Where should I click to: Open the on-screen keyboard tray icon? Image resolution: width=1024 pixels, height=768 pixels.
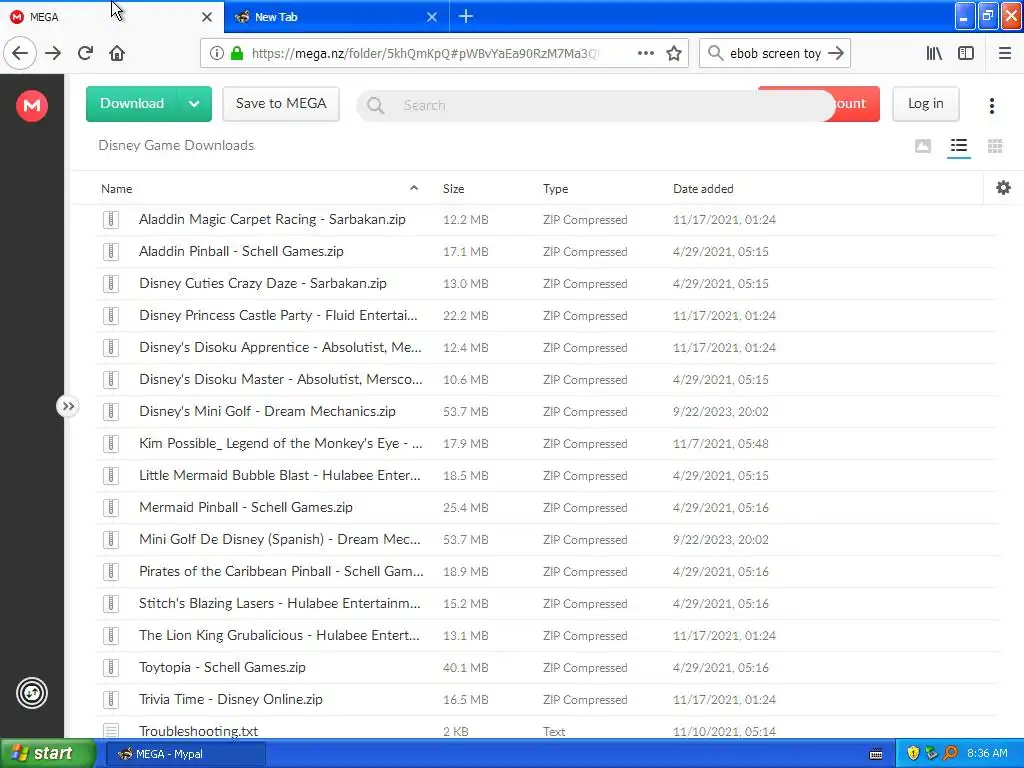[x=876, y=754]
